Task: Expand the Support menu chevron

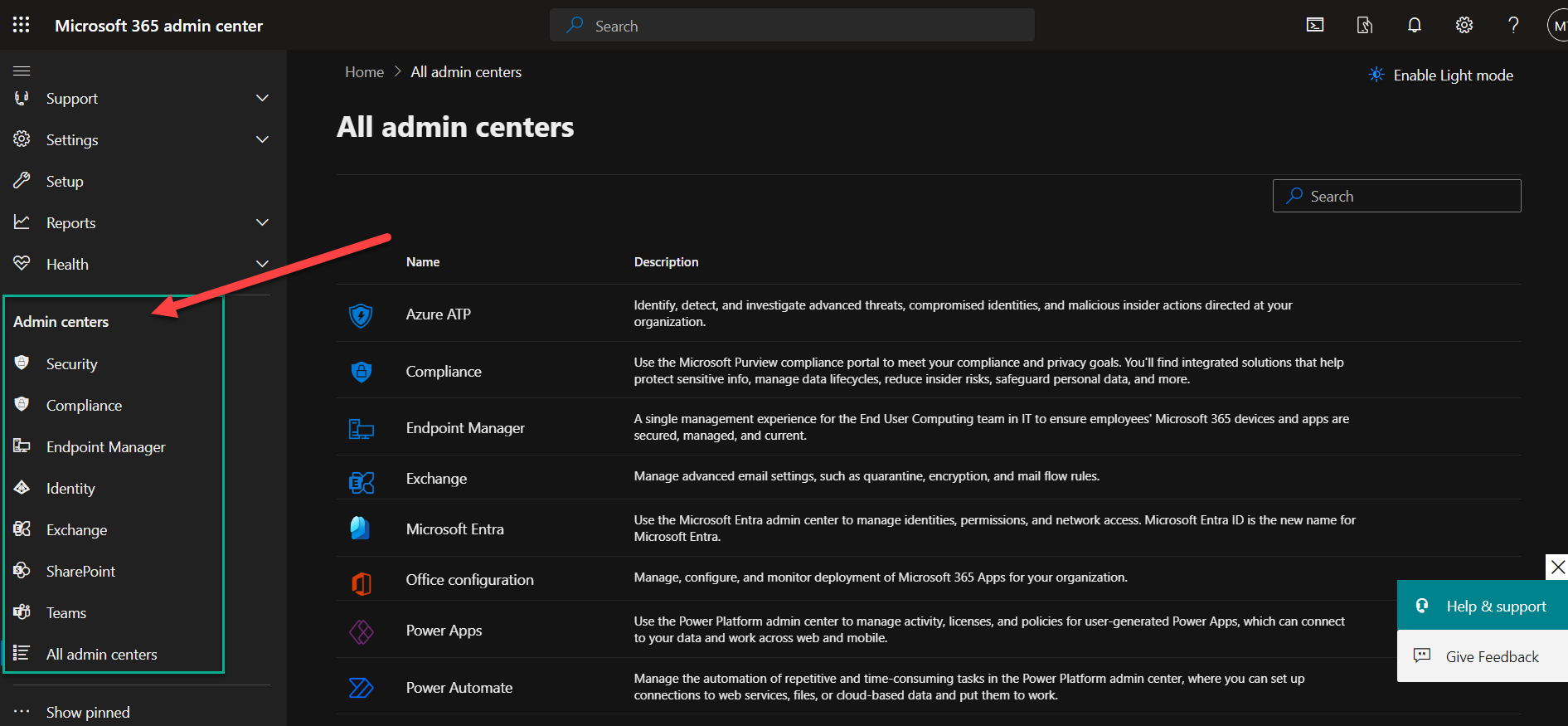Action: [262, 98]
